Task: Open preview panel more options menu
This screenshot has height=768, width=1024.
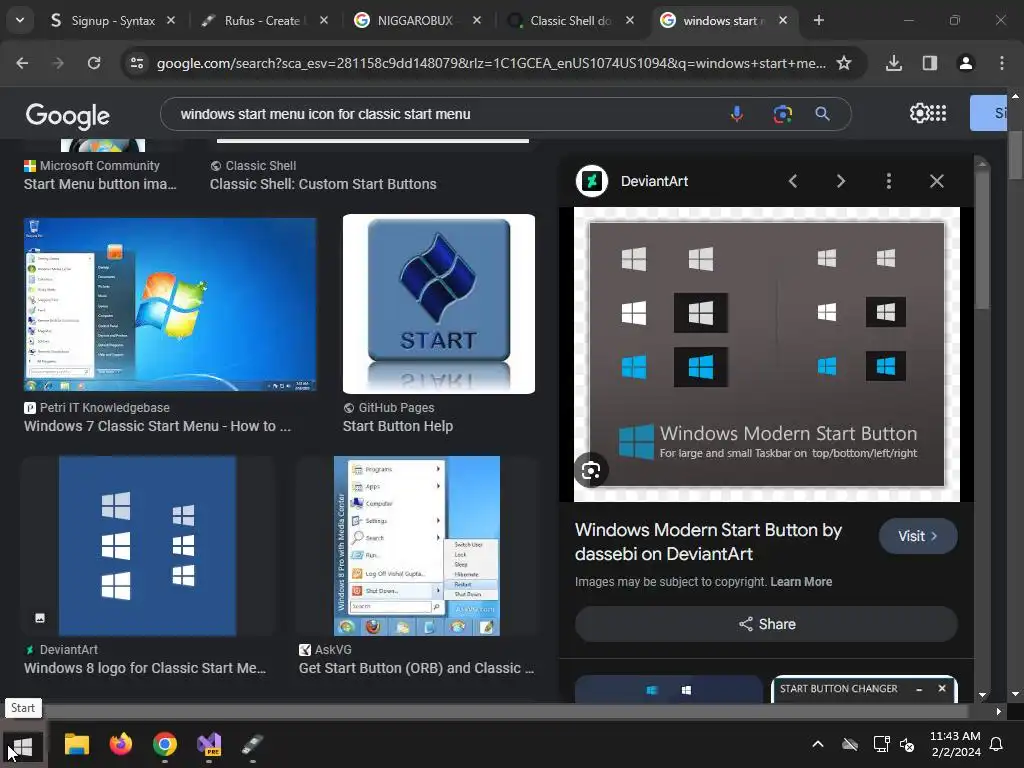Action: click(x=888, y=181)
